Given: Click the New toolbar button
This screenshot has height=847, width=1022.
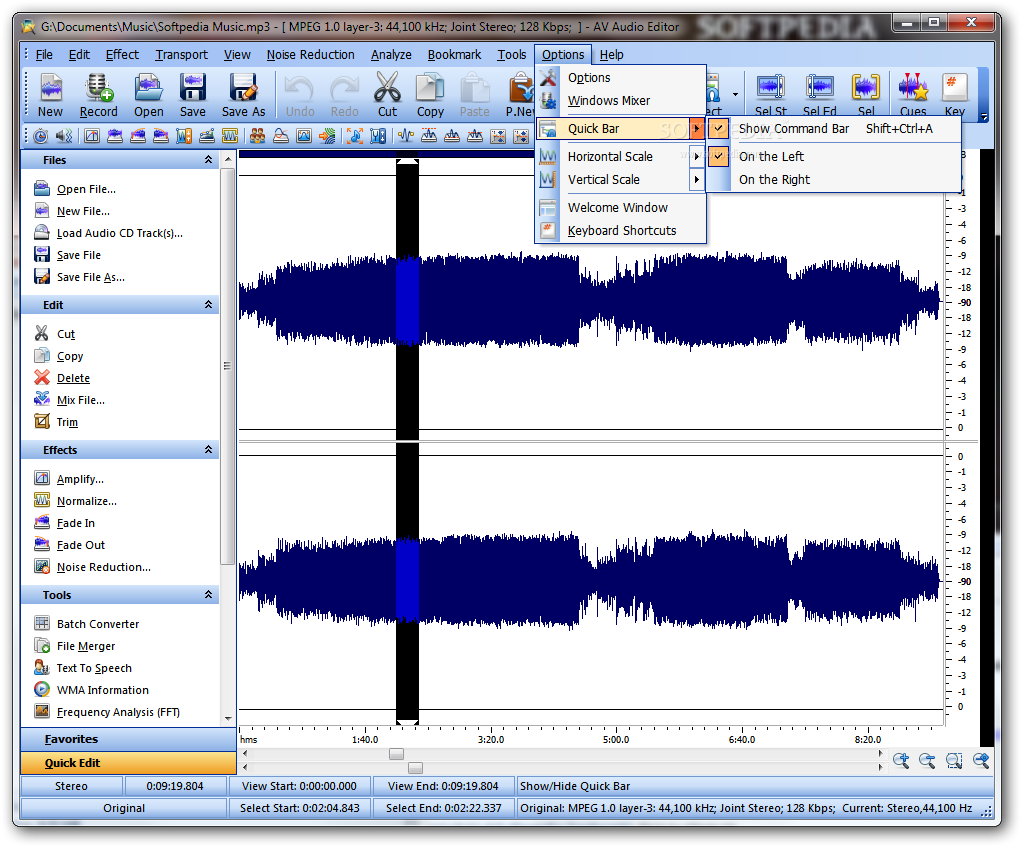Looking at the screenshot, I should pyautogui.click(x=50, y=95).
